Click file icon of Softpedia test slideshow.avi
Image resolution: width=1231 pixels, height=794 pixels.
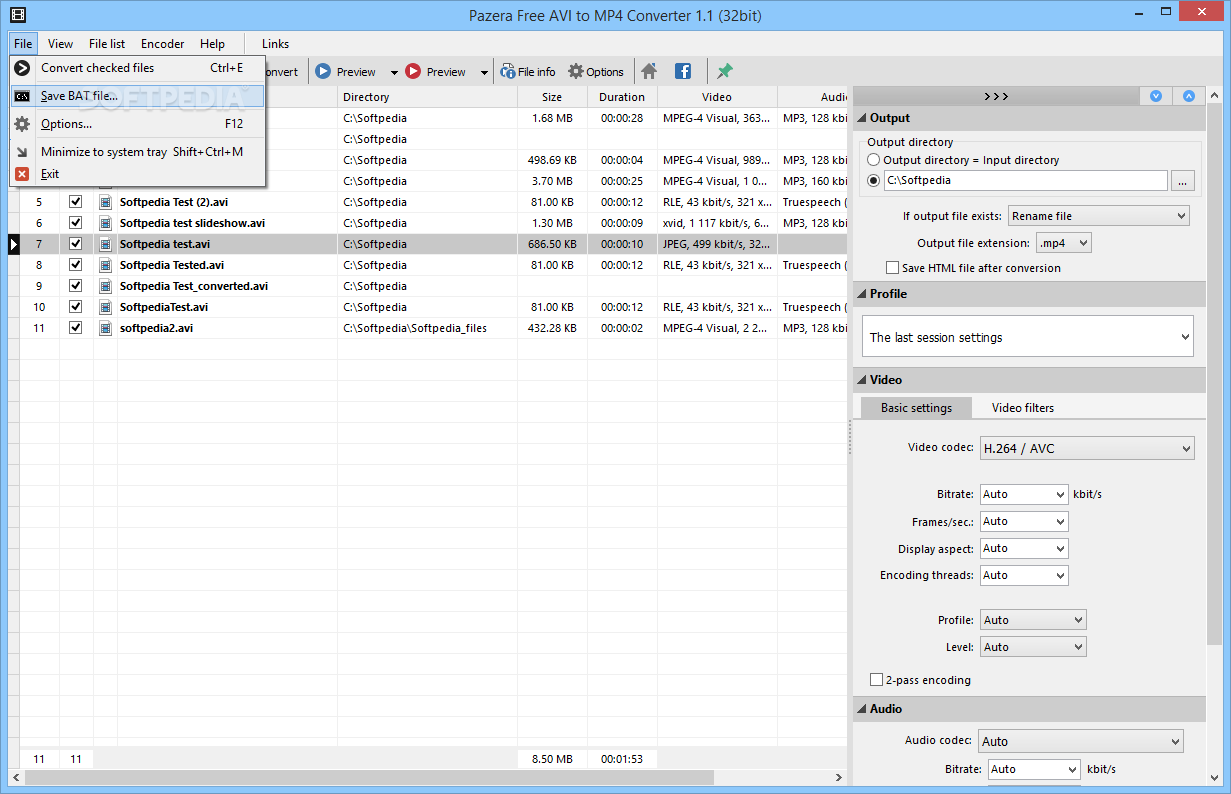105,223
